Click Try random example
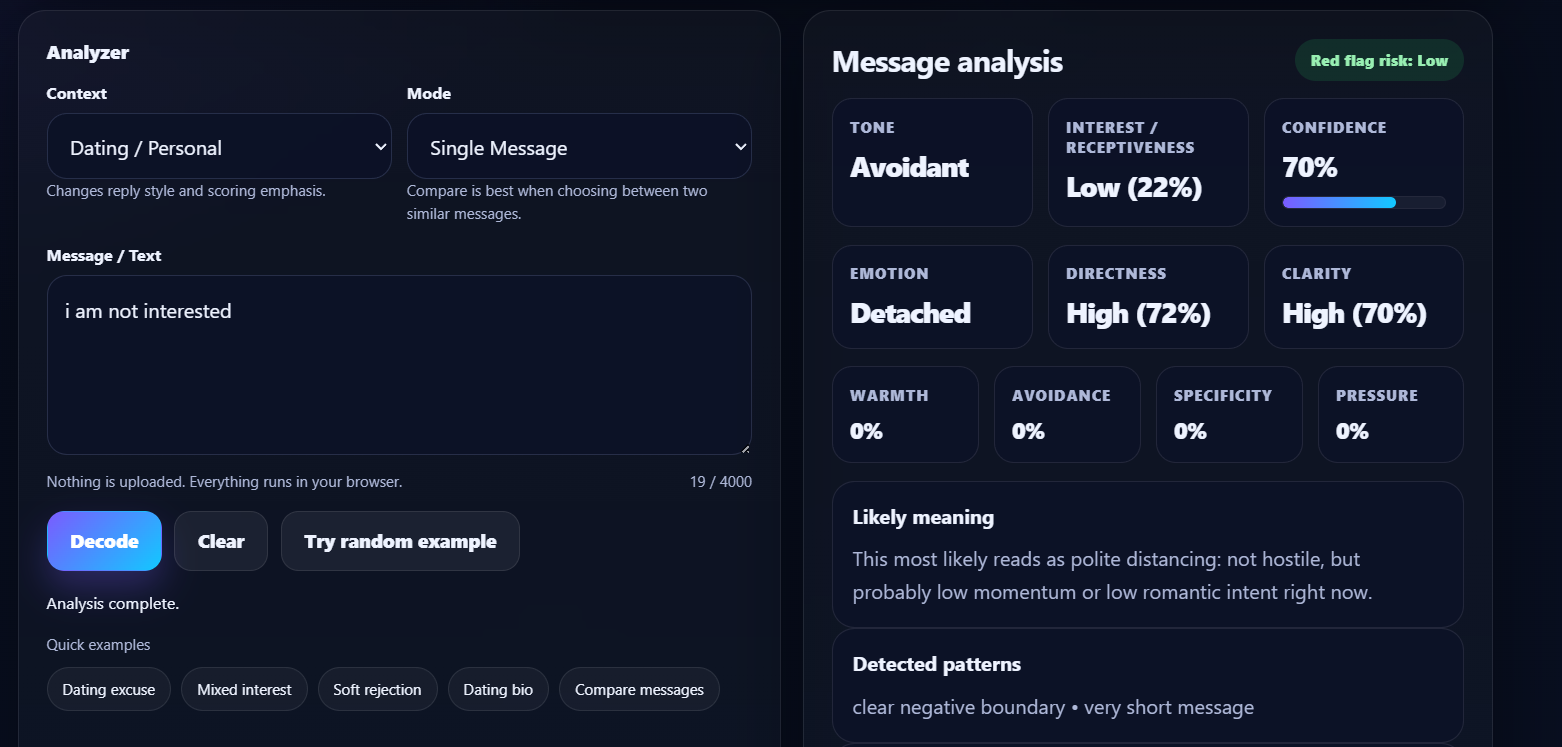This screenshot has width=1562, height=747. click(x=399, y=540)
